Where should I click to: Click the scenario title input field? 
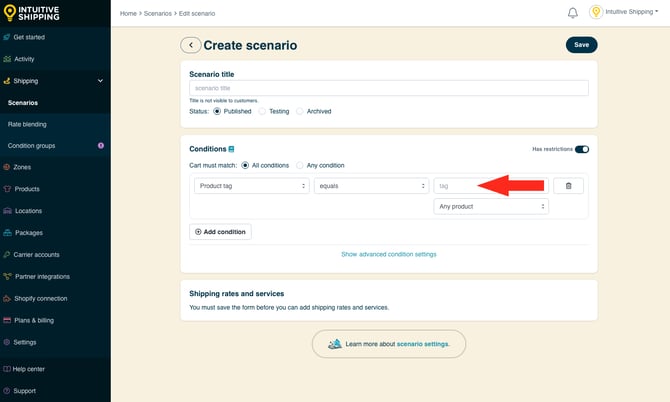click(388, 88)
